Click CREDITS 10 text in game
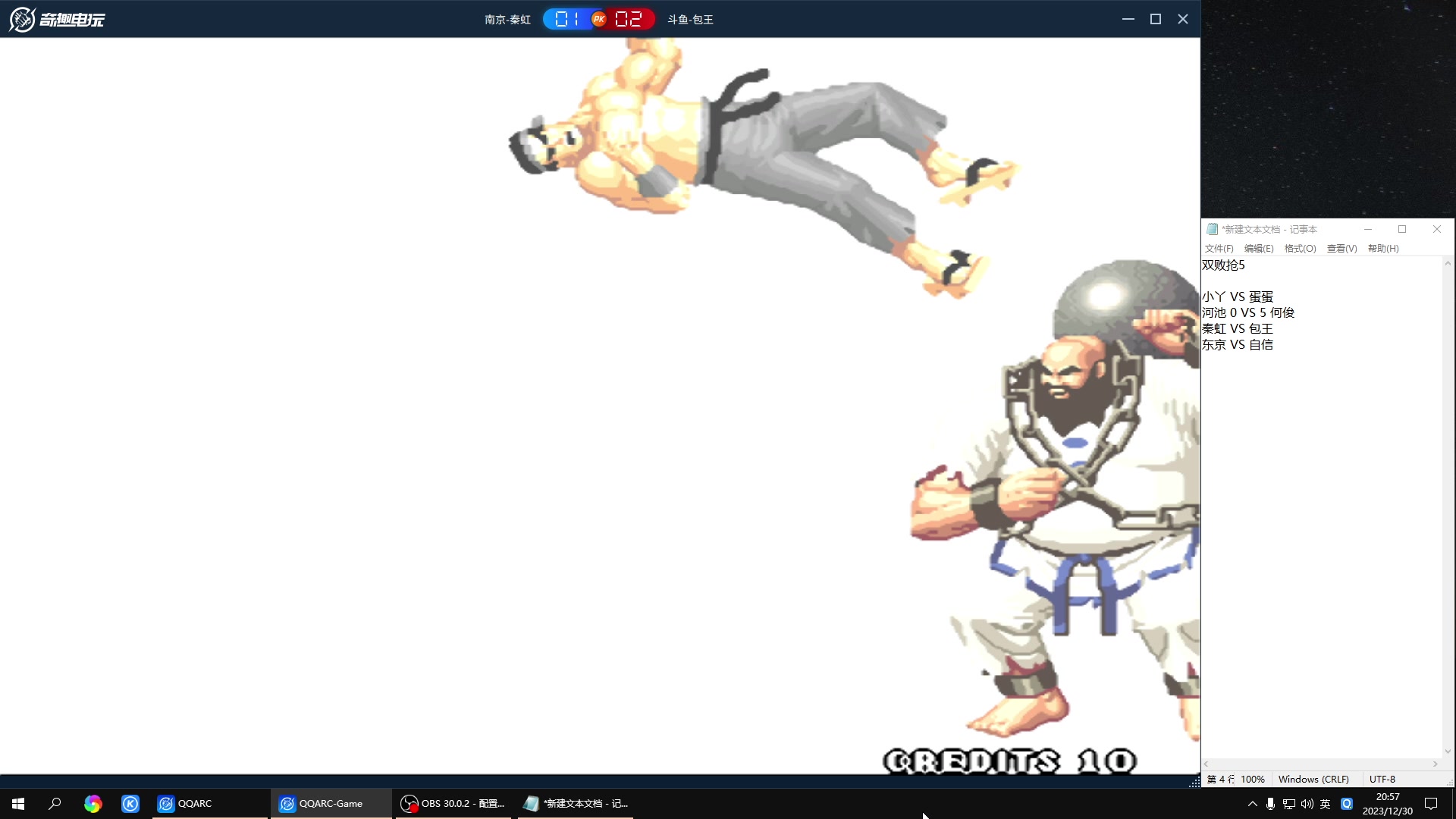 (x=1010, y=761)
